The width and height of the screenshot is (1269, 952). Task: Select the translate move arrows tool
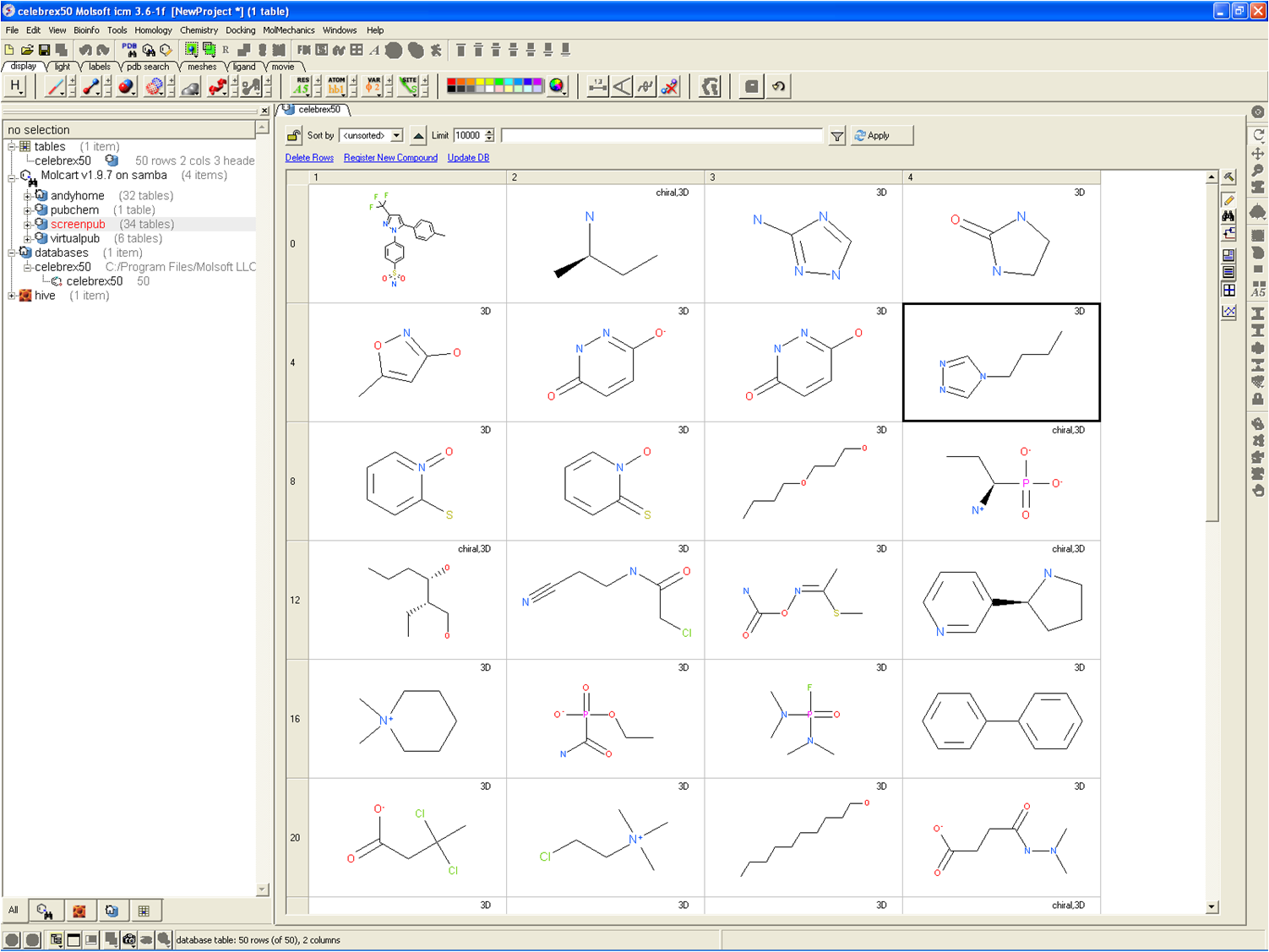click(x=1258, y=153)
